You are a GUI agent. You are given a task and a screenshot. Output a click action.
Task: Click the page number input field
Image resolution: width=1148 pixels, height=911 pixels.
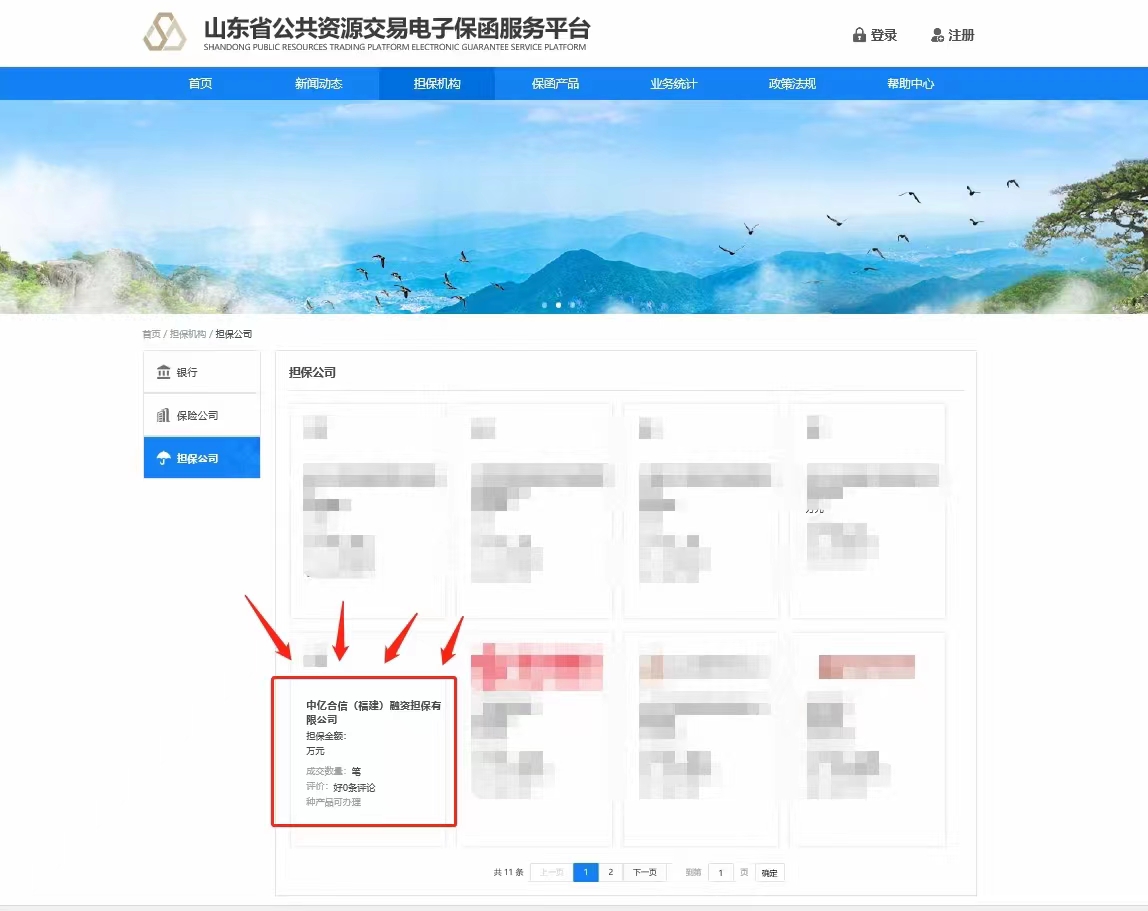720,873
